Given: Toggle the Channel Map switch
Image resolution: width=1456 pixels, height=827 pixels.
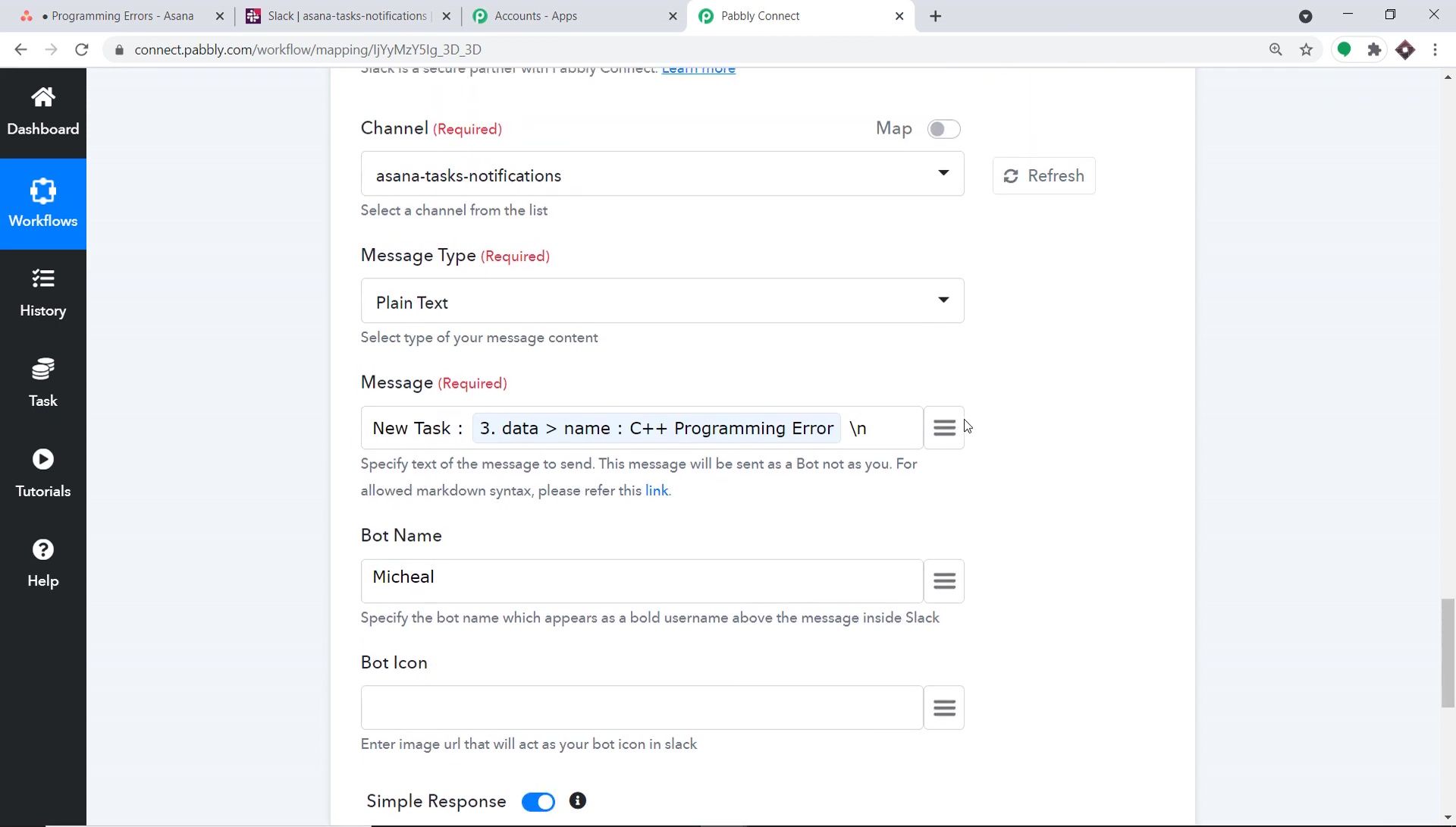Looking at the screenshot, I should click(943, 129).
